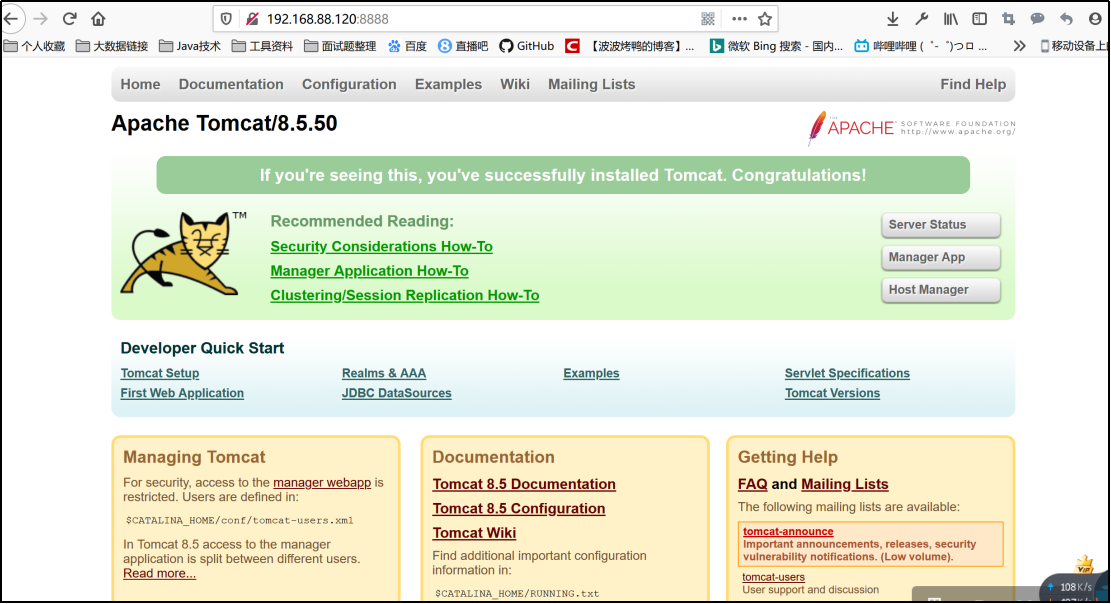
Task: Click the shield tracking protection icon
Action: (x=226, y=19)
